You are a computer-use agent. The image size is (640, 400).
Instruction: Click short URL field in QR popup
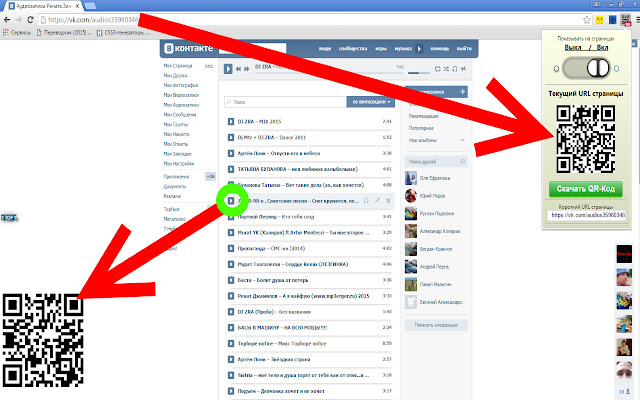tap(586, 215)
